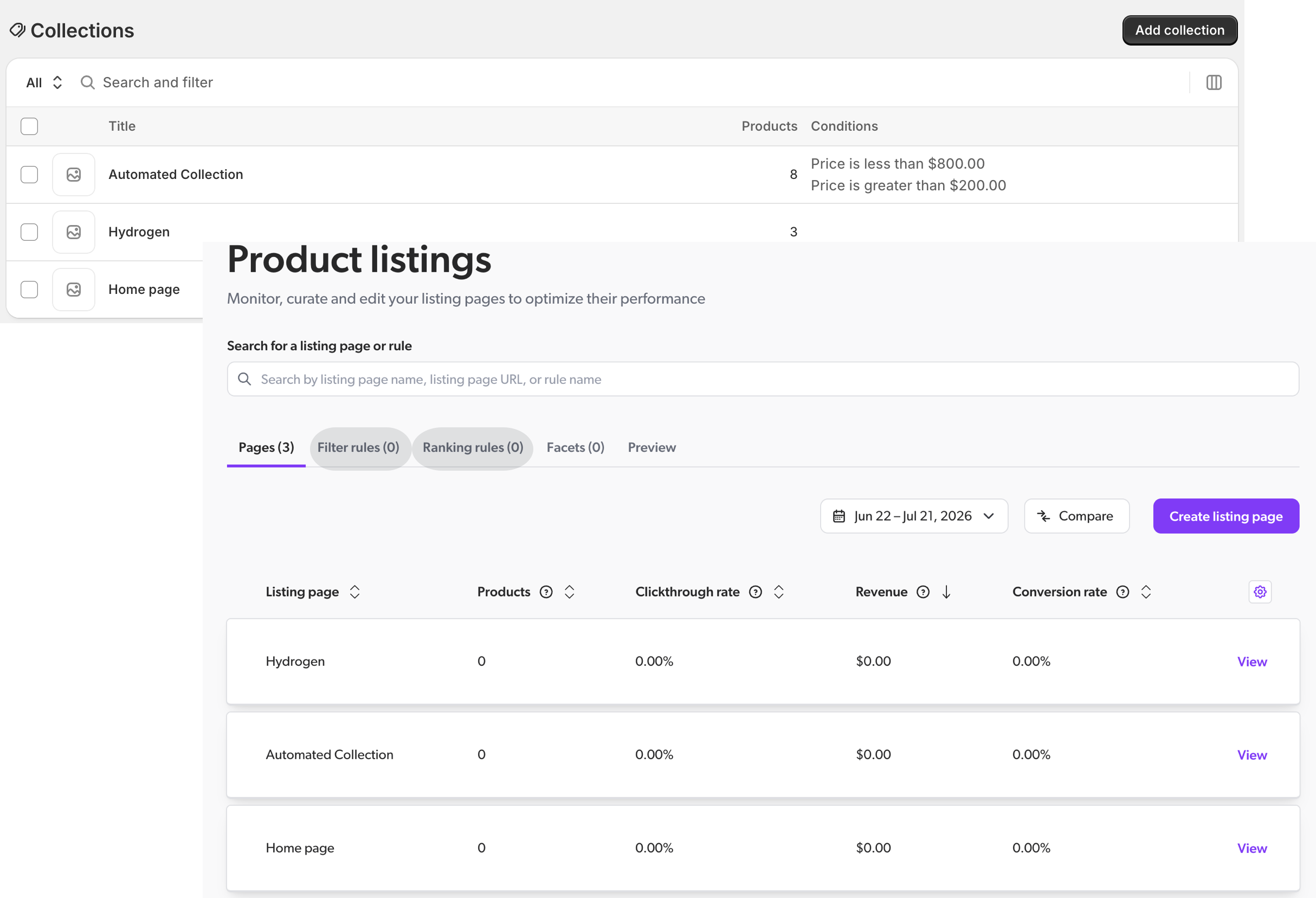Image resolution: width=1316 pixels, height=898 pixels.
Task: Click the Compare arrows icon
Action: (1043, 516)
